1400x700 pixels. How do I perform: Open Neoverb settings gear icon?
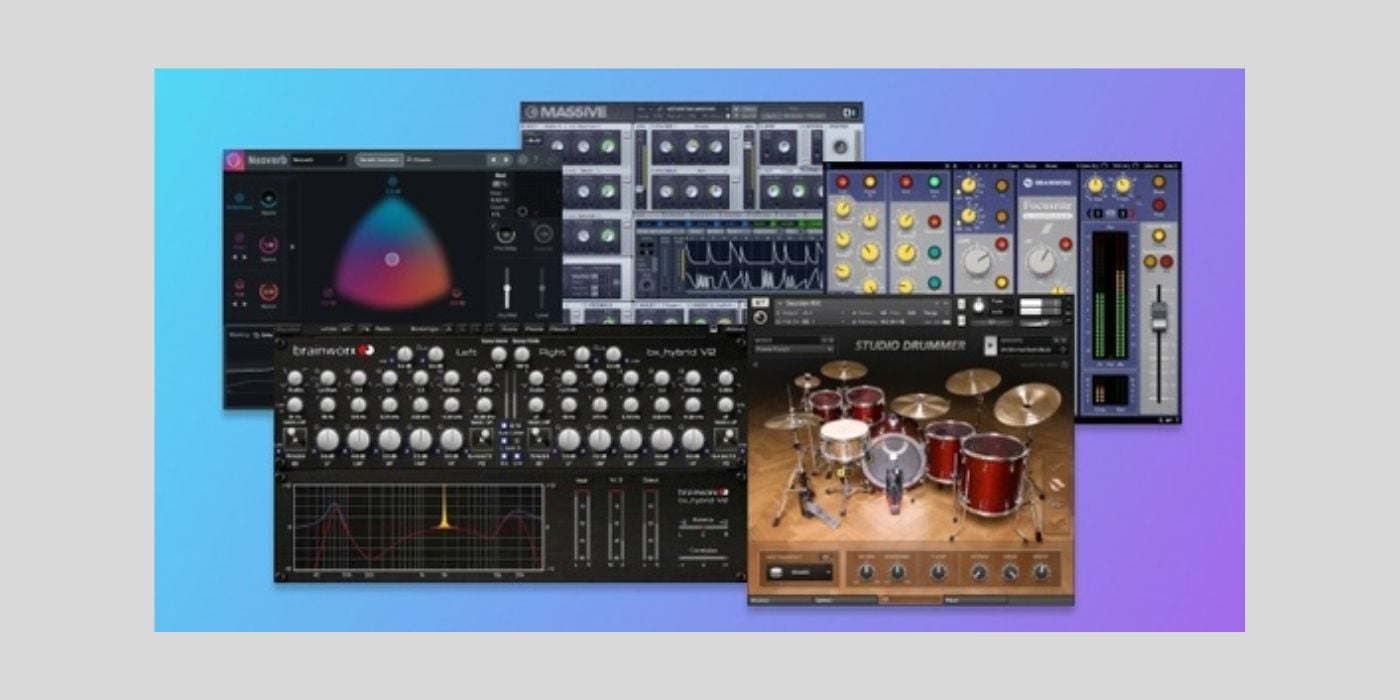522,160
